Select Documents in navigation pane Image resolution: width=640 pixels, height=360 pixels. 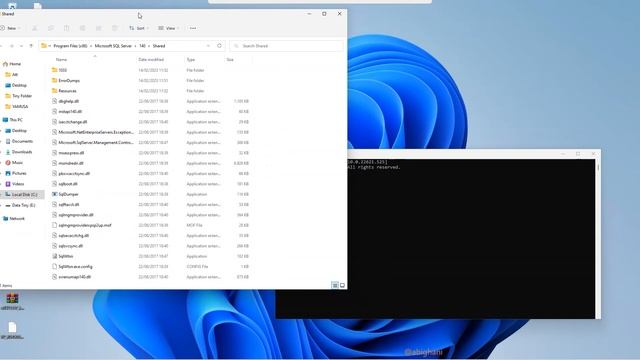click(x=22, y=141)
